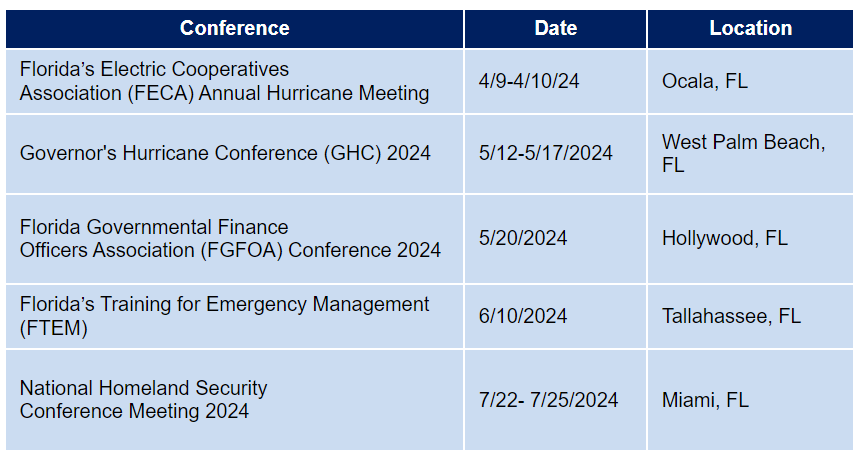Select the Governor's Hurricane Conference cell
This screenshot has width=857, height=456.
click(225, 153)
